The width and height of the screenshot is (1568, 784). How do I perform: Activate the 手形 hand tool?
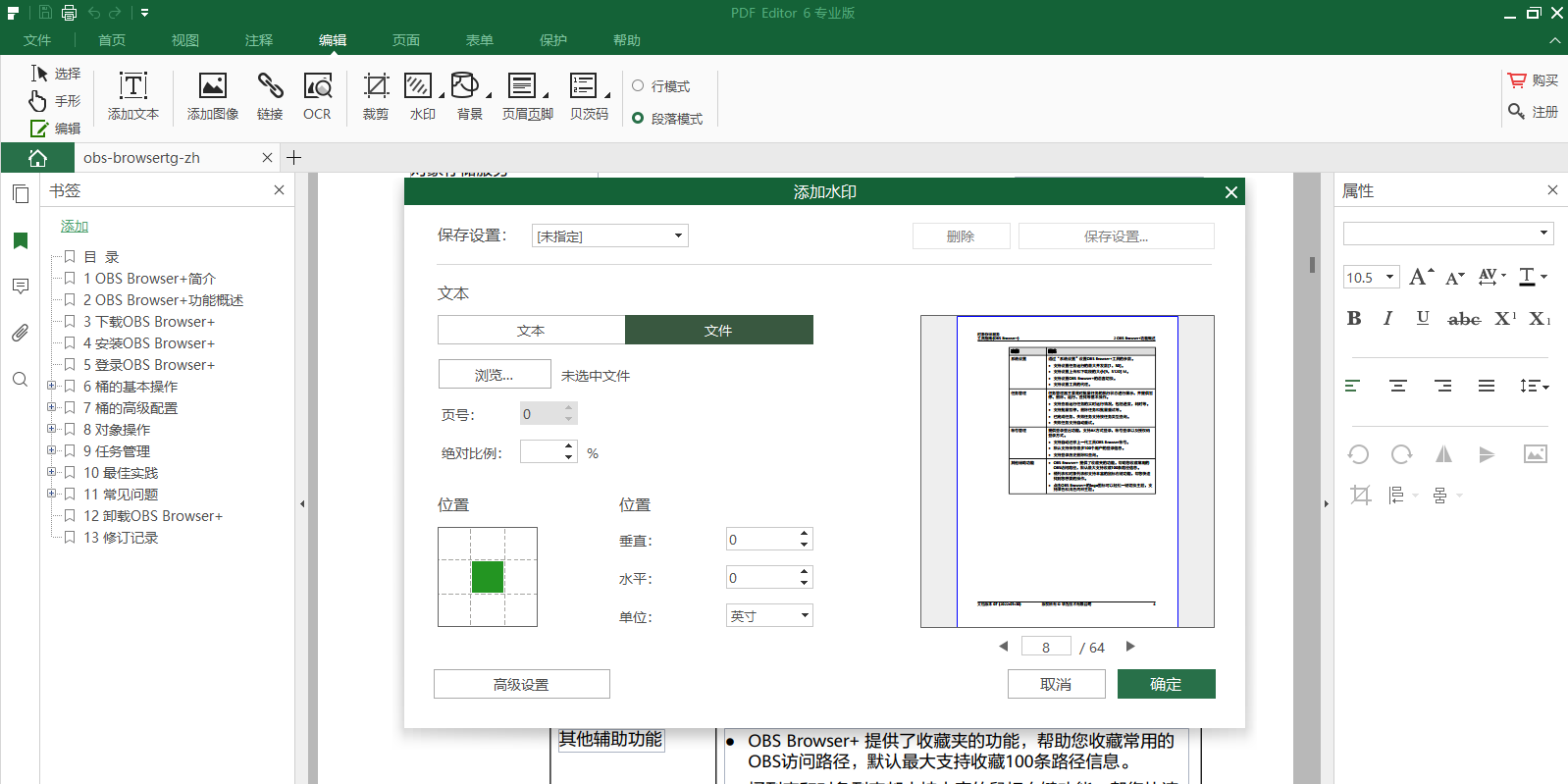pos(55,101)
